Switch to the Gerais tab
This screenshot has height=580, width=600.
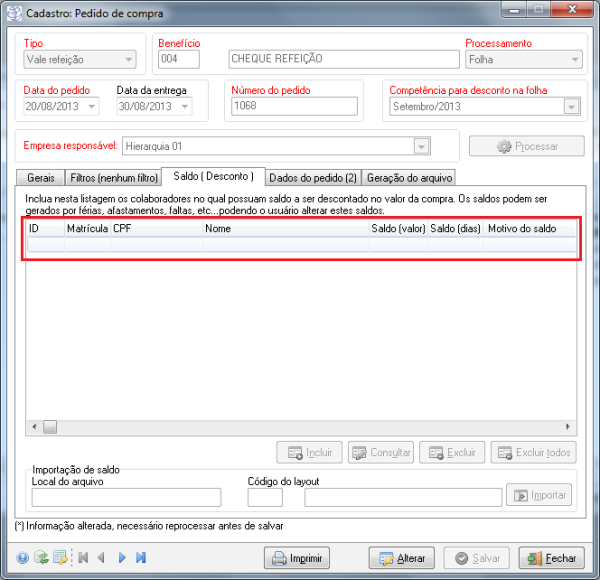[x=41, y=178]
